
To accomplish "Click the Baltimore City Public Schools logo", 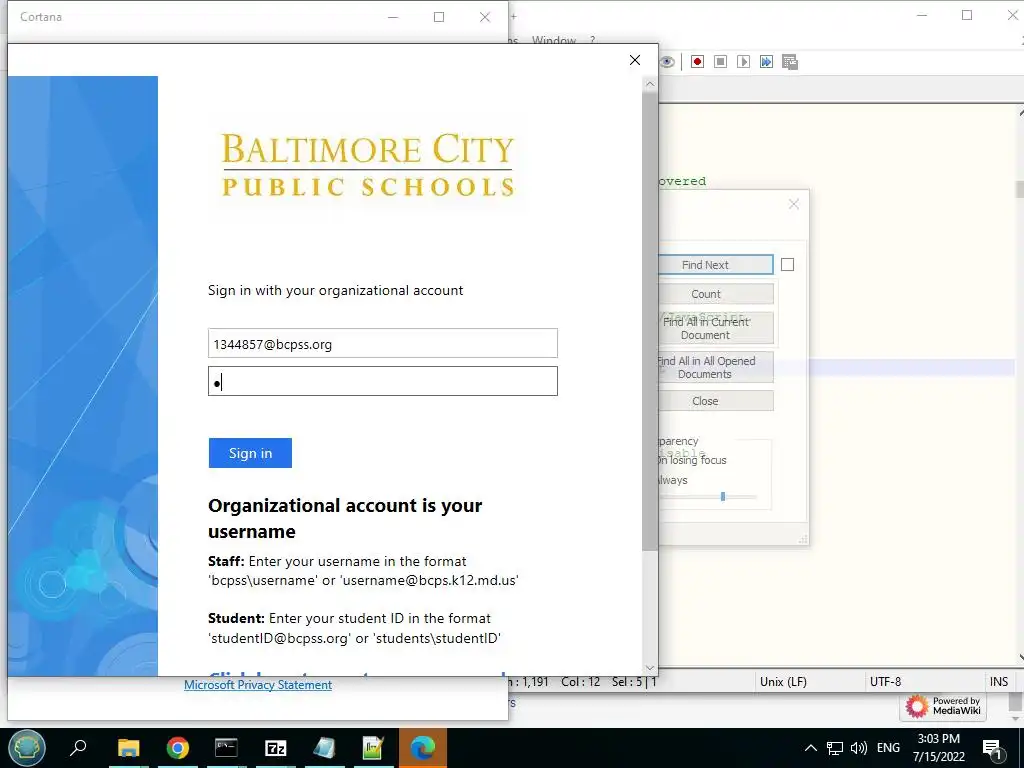I will (x=368, y=165).
